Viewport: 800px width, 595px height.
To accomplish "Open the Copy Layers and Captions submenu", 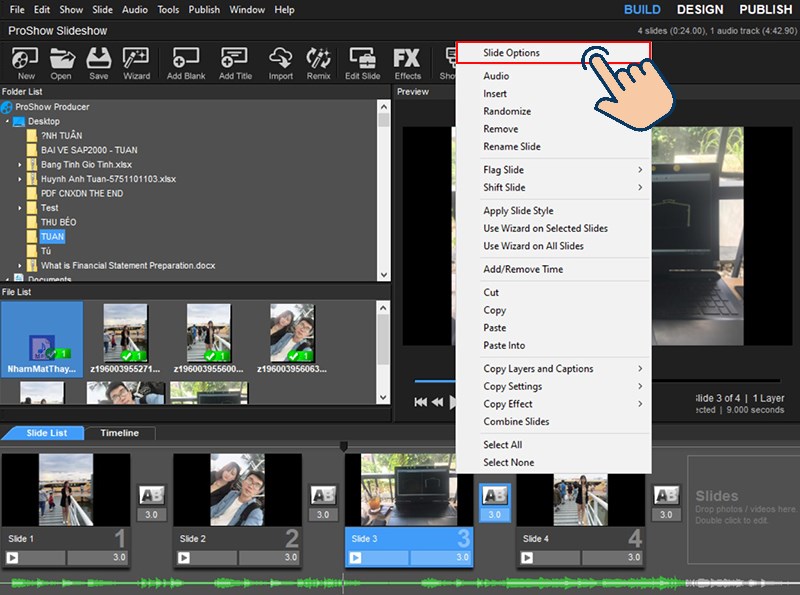I will [553, 368].
